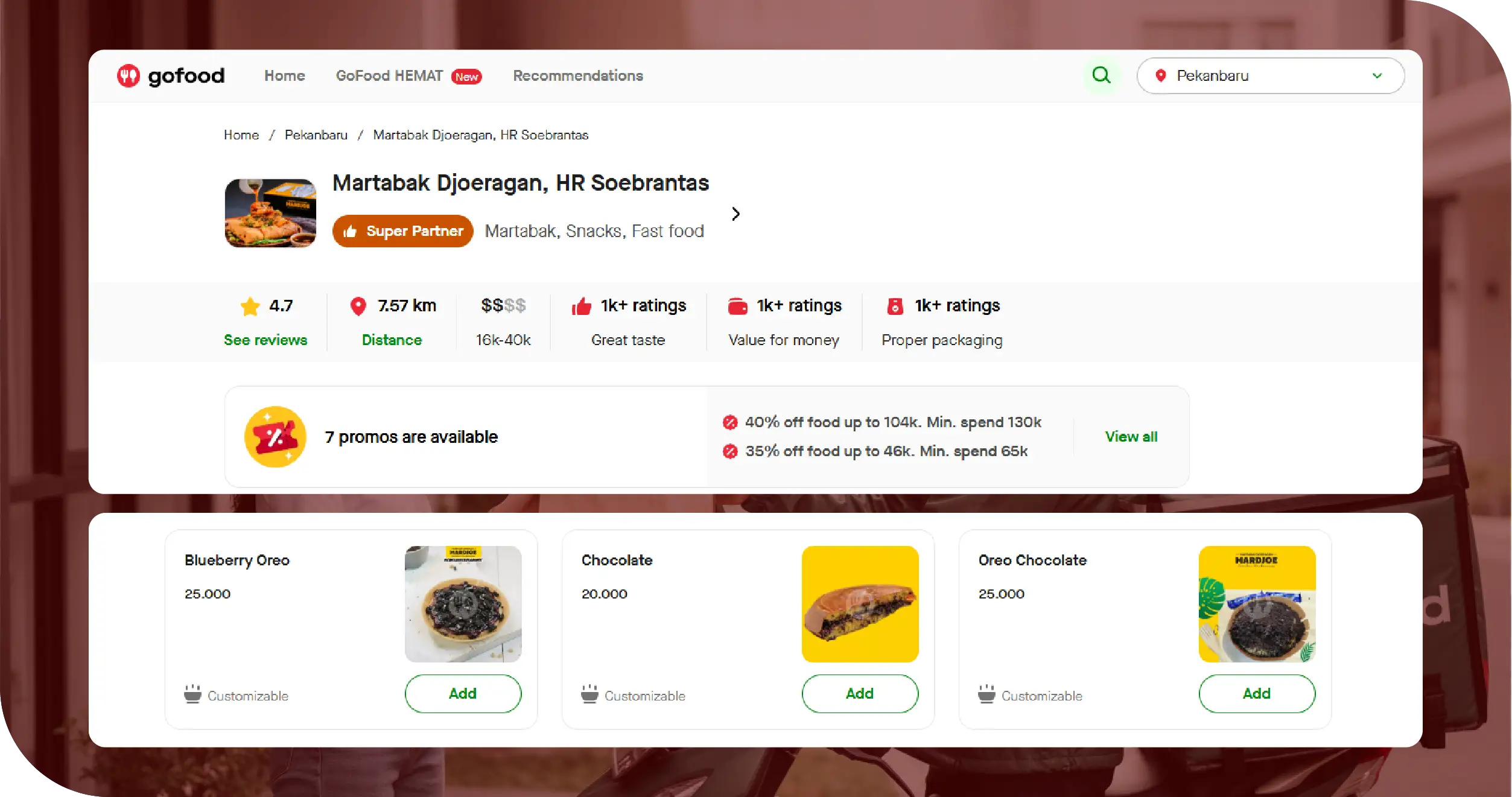Image resolution: width=1512 pixels, height=797 pixels.
Task: Click the Proper packaging icon
Action: point(895,306)
